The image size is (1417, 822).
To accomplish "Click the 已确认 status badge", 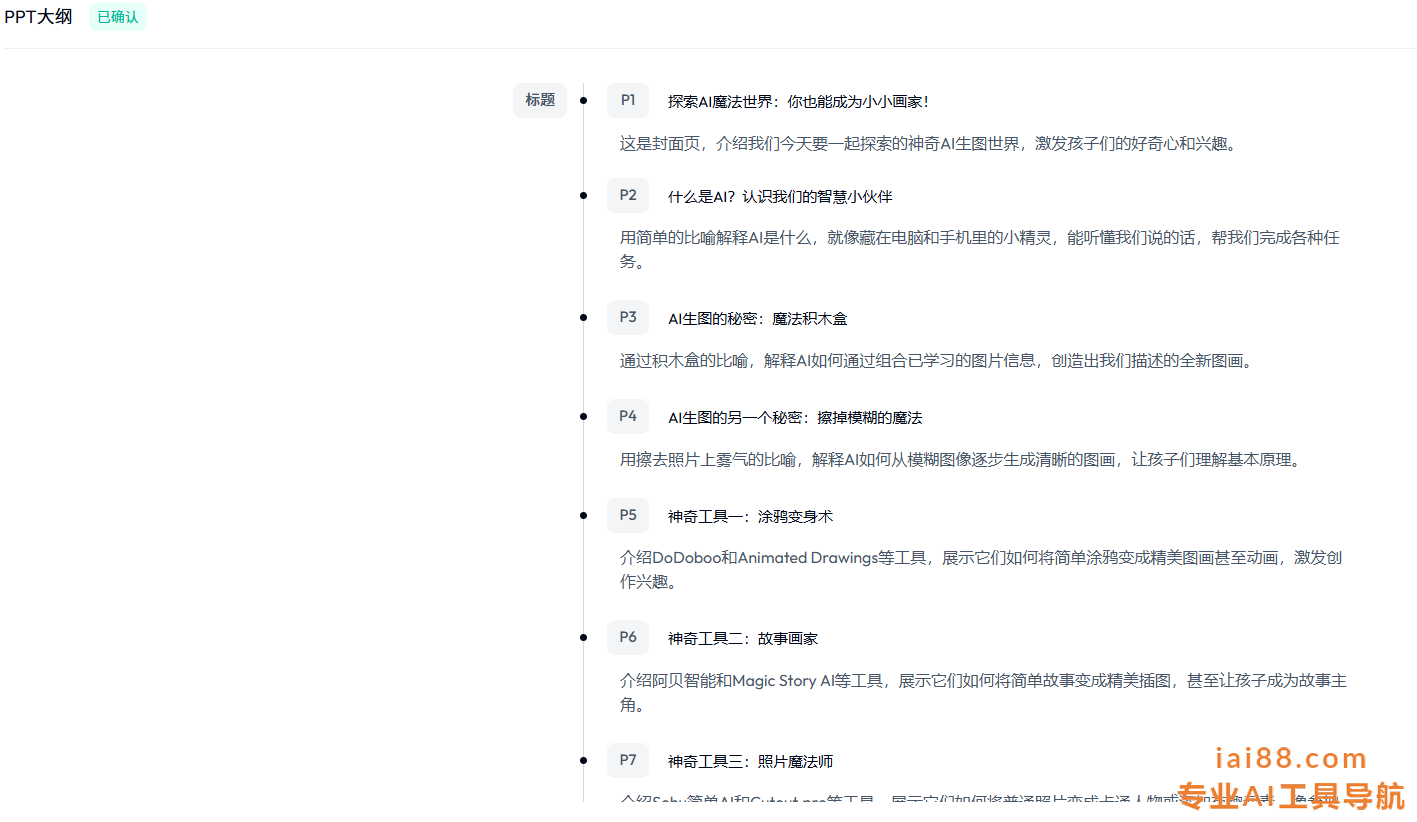I will pos(118,17).
